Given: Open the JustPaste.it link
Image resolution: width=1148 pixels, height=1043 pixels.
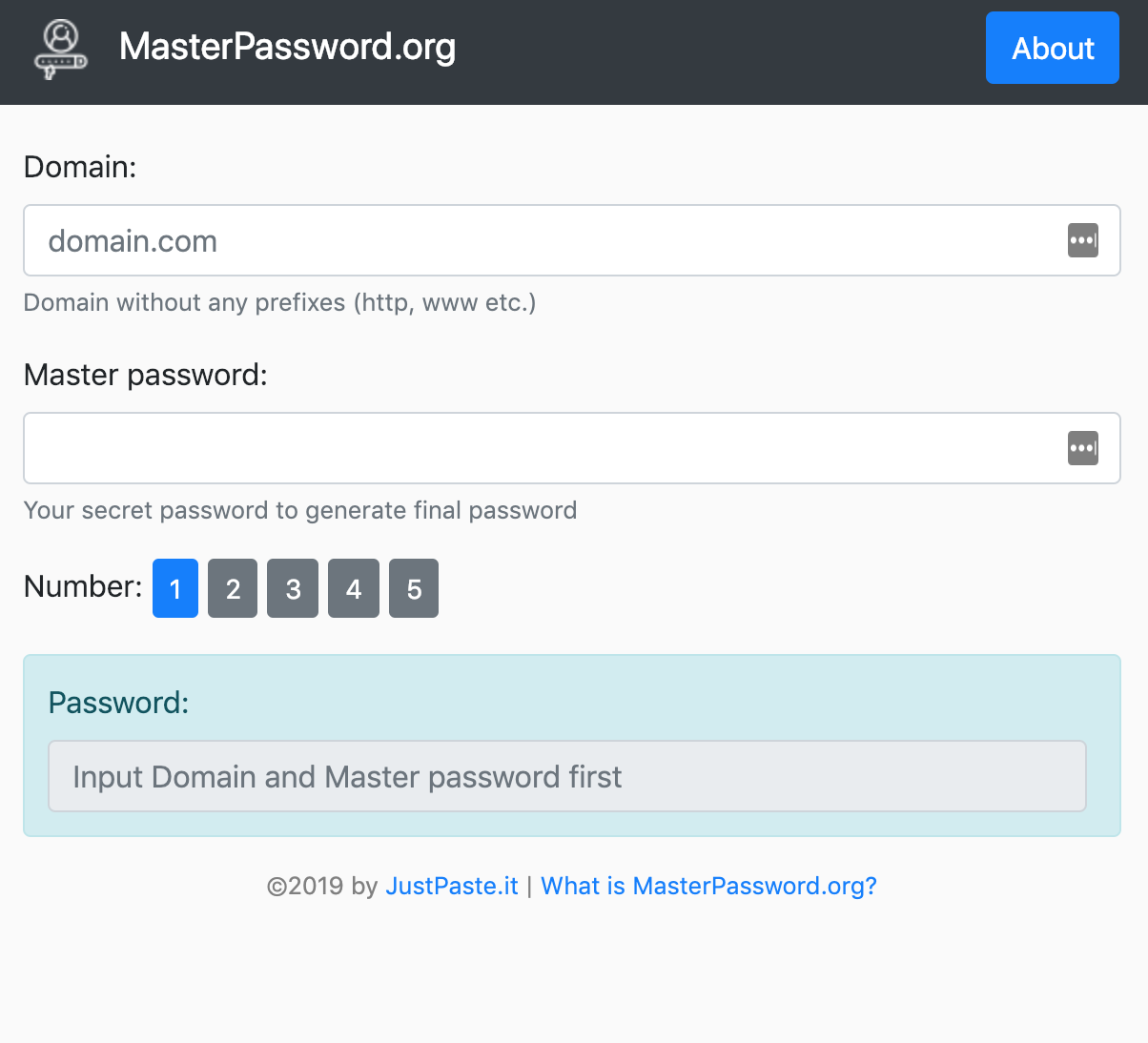Looking at the screenshot, I should (452, 886).
